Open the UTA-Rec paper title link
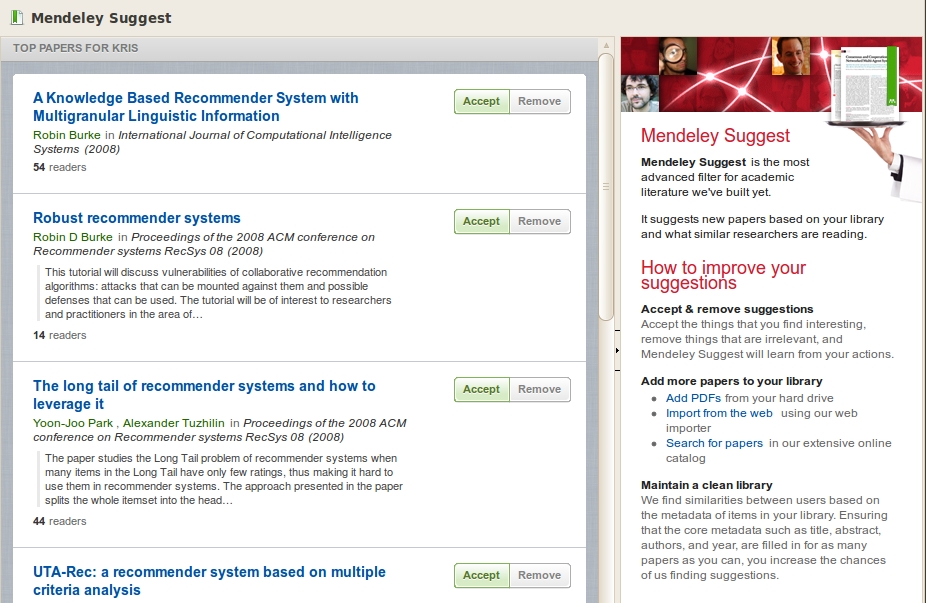 click(209, 572)
